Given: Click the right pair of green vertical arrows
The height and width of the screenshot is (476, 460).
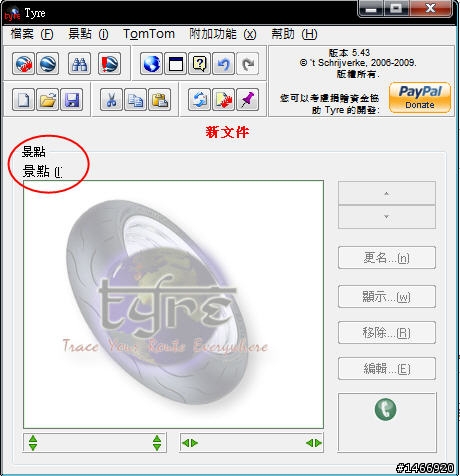Looking at the screenshot, I should point(157,443).
